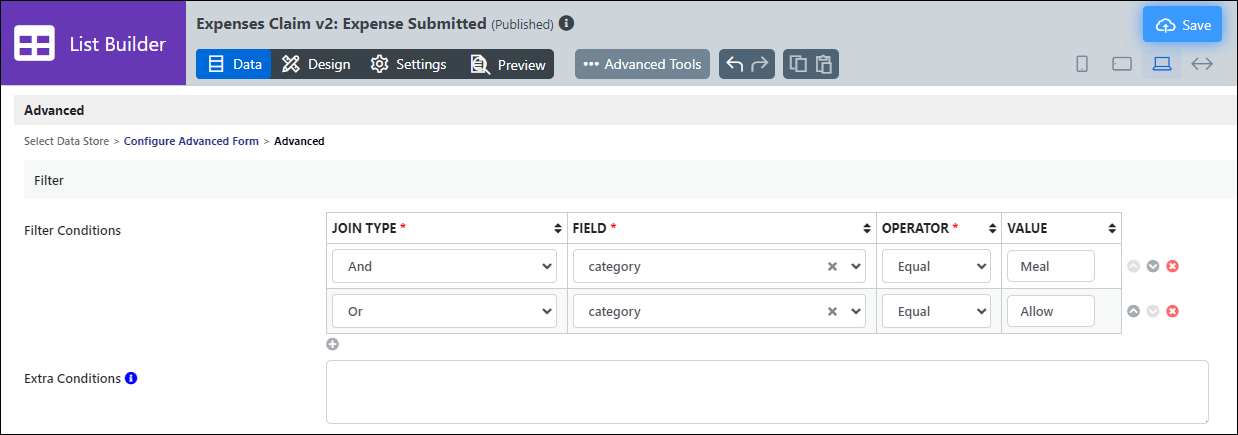
Task: Open the Equal operator dropdown in first row
Action: pos(936,267)
